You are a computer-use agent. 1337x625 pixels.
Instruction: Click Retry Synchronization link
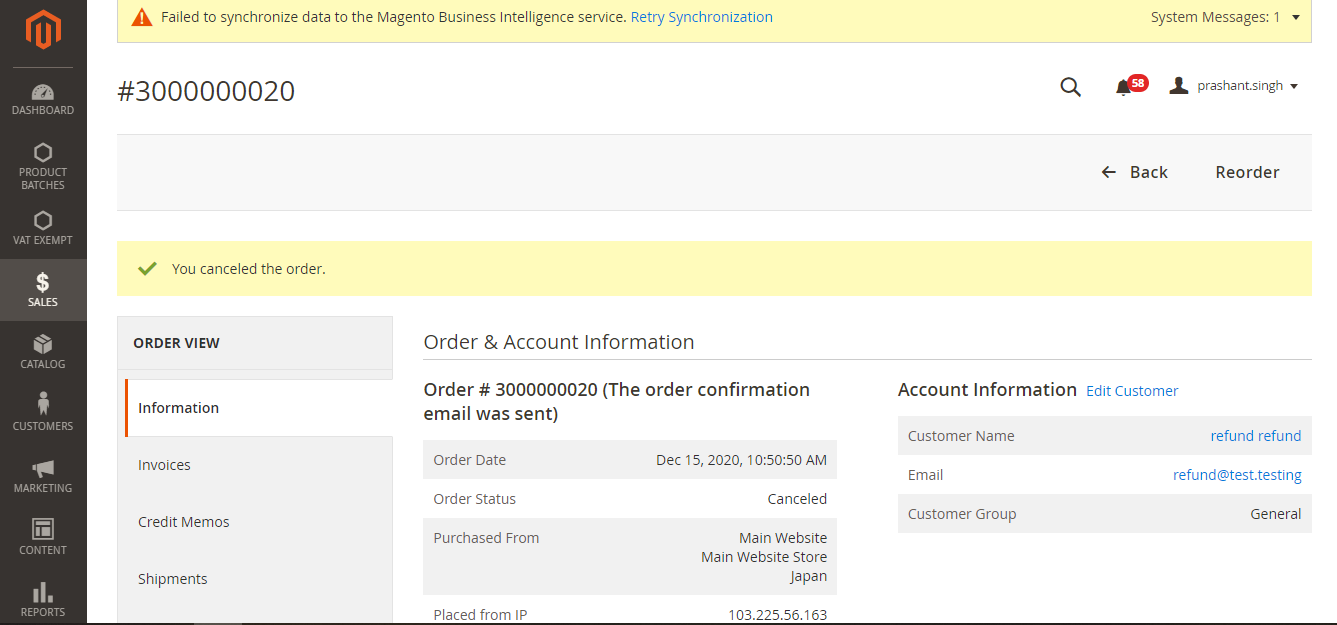[701, 17]
